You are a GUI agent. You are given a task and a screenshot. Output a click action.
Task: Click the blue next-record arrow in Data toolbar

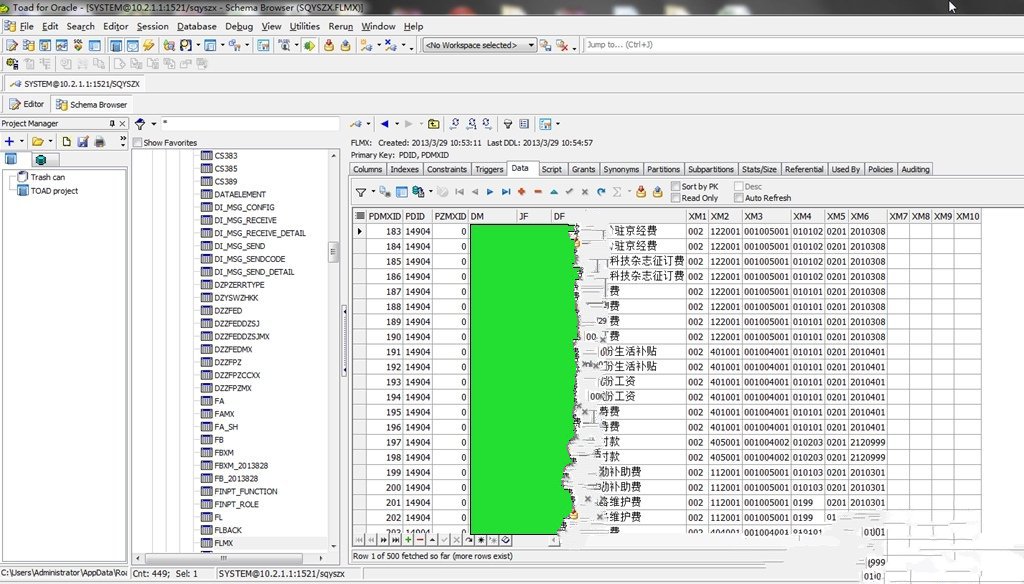pos(491,192)
